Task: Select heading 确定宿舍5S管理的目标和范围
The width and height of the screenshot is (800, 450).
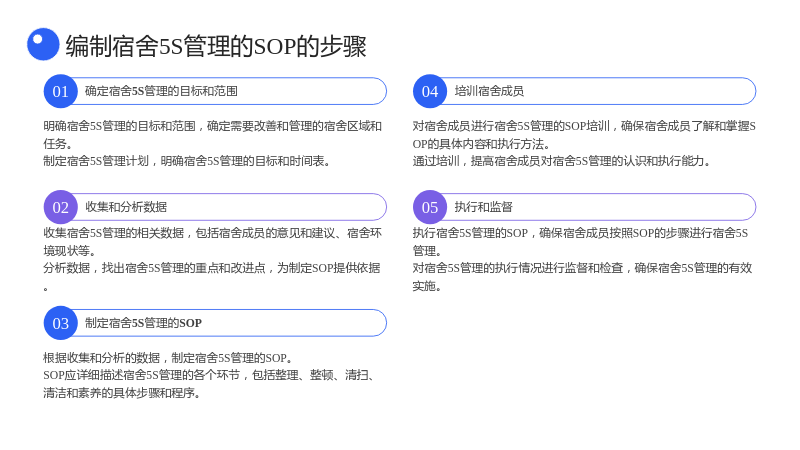Action: 161,91
